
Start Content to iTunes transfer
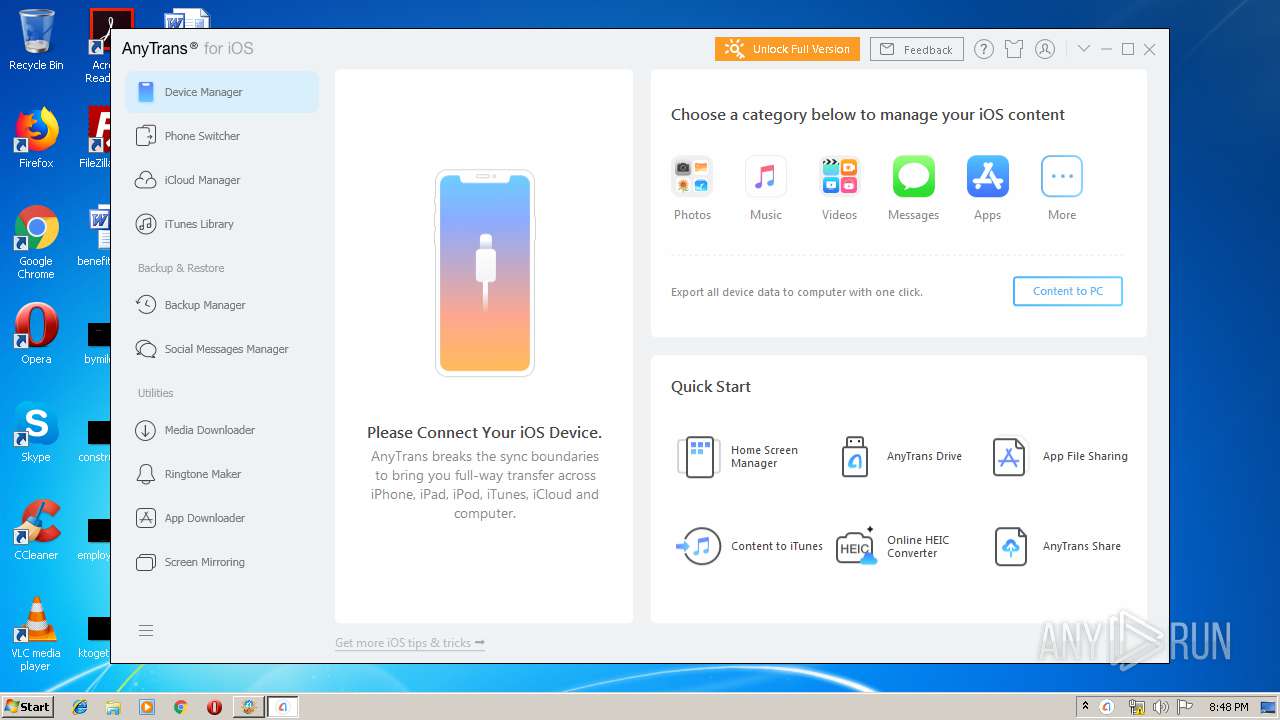(749, 547)
